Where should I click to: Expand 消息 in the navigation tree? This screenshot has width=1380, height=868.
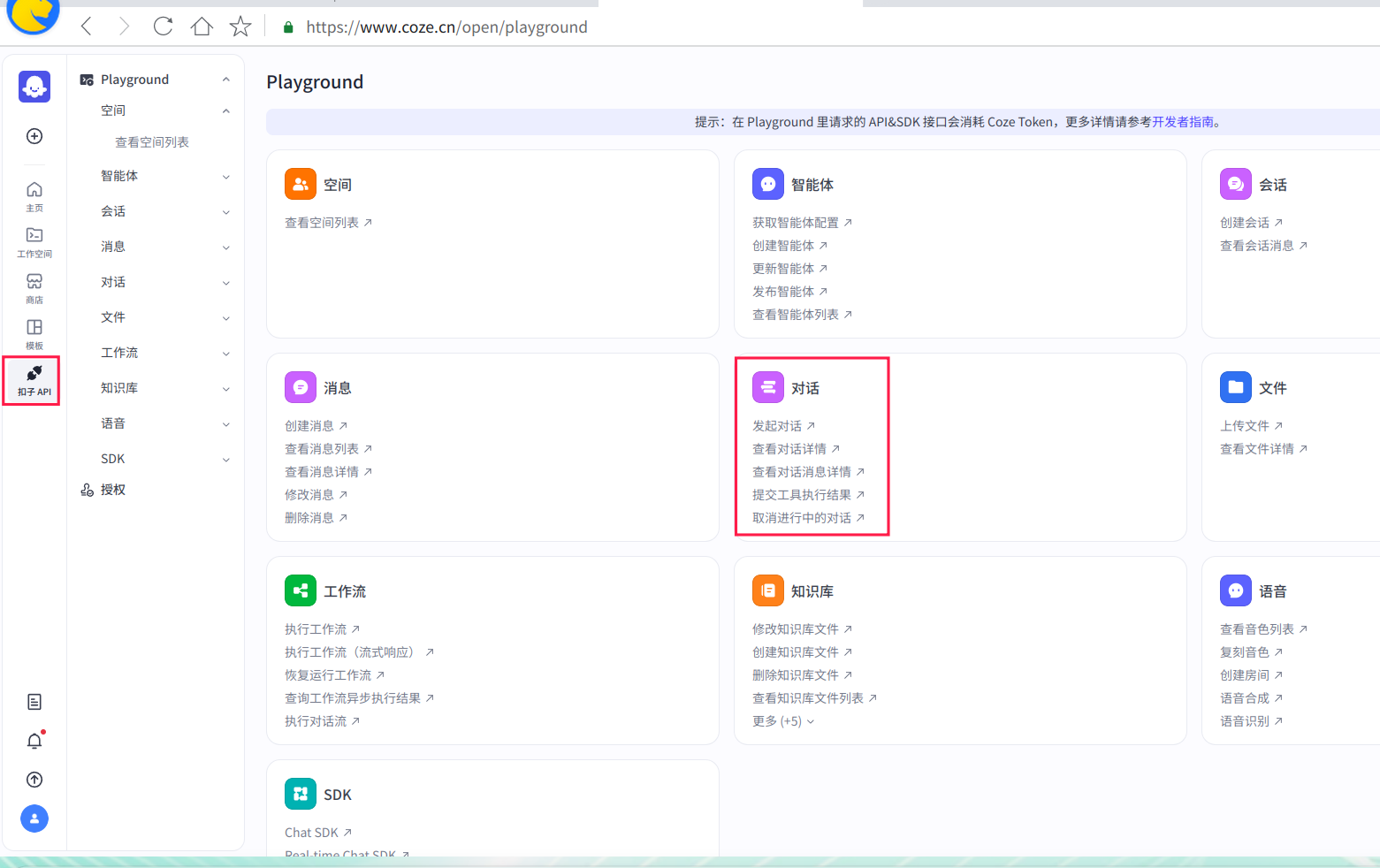226,247
